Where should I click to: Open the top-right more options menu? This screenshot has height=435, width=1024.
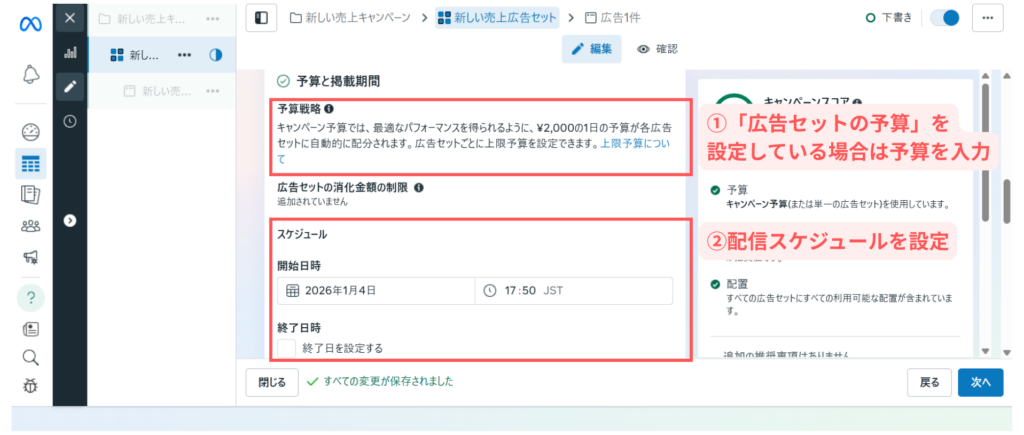coord(987,18)
